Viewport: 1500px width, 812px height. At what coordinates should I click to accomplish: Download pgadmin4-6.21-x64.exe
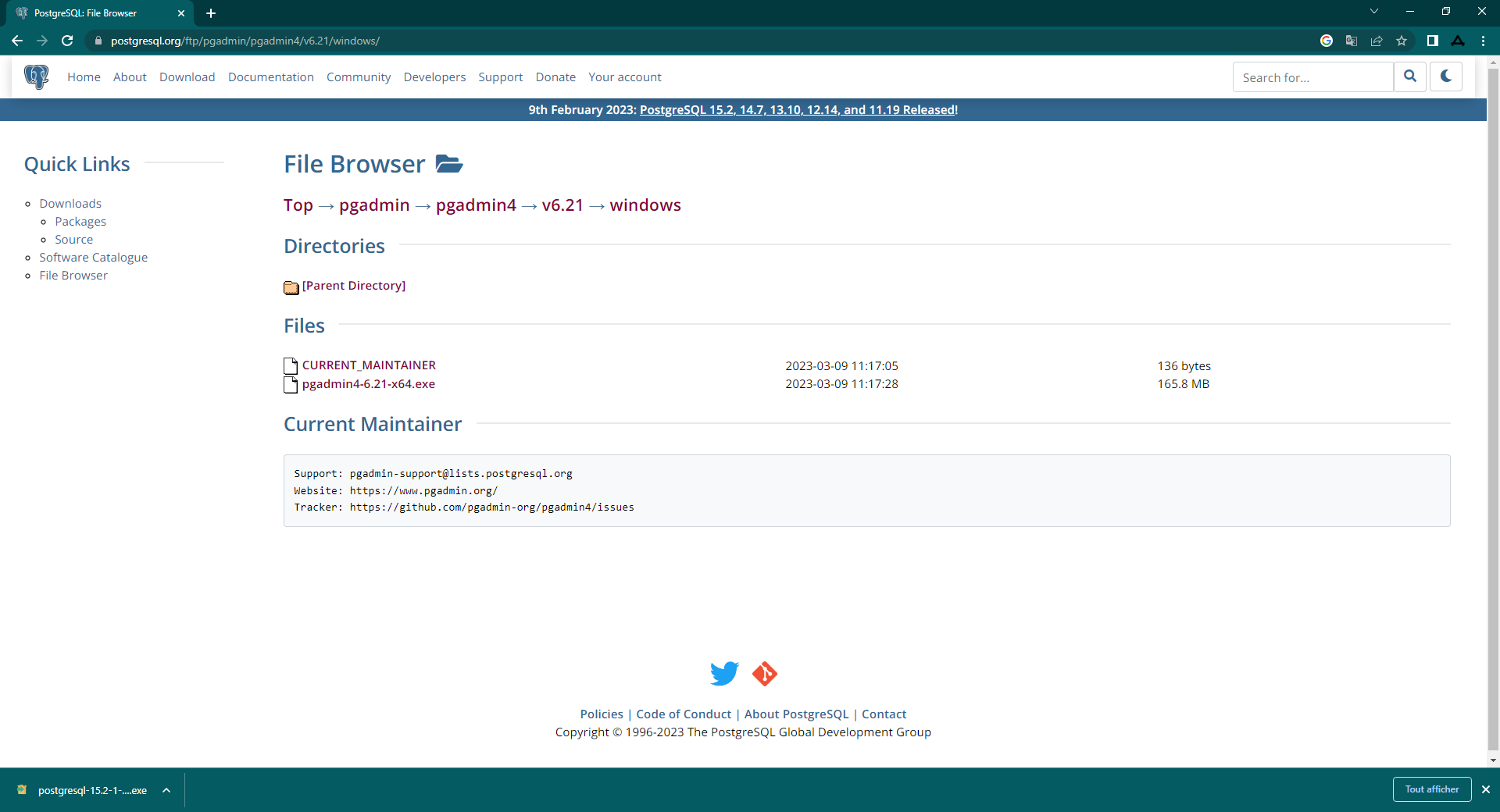pyautogui.click(x=369, y=383)
